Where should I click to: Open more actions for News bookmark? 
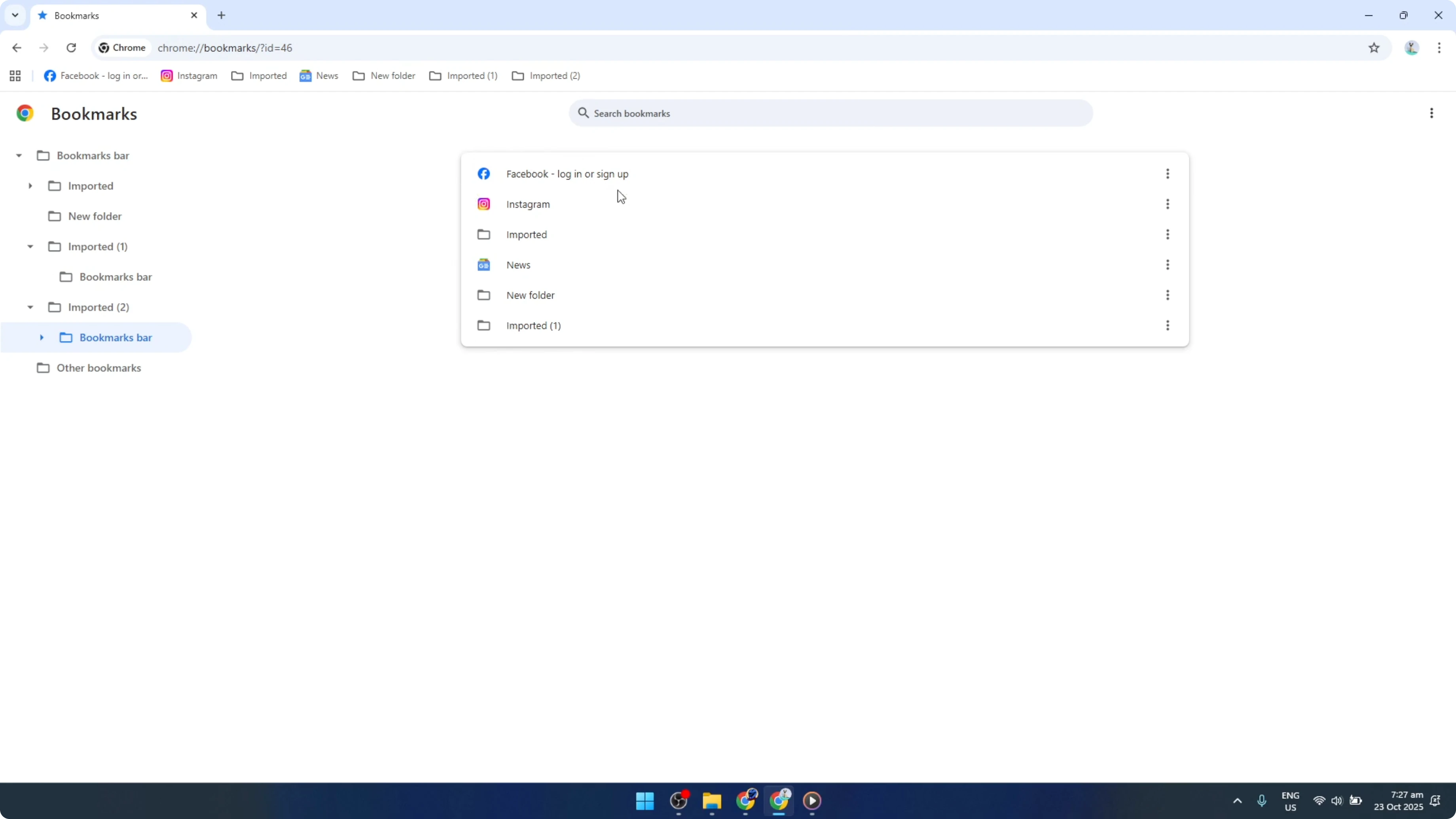coord(1168,265)
